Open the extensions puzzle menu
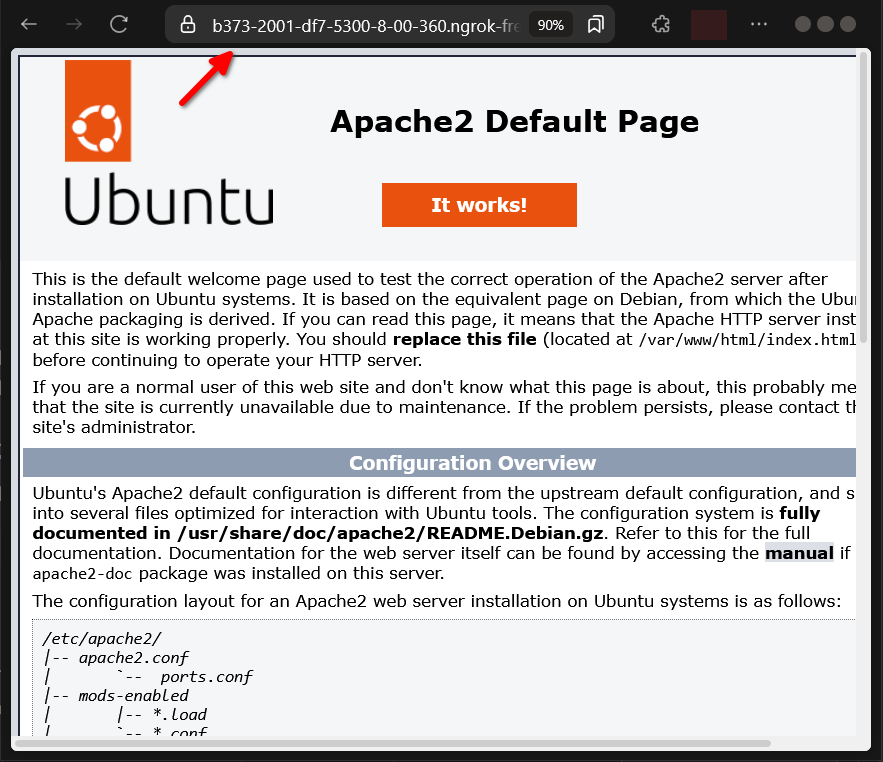 661,24
